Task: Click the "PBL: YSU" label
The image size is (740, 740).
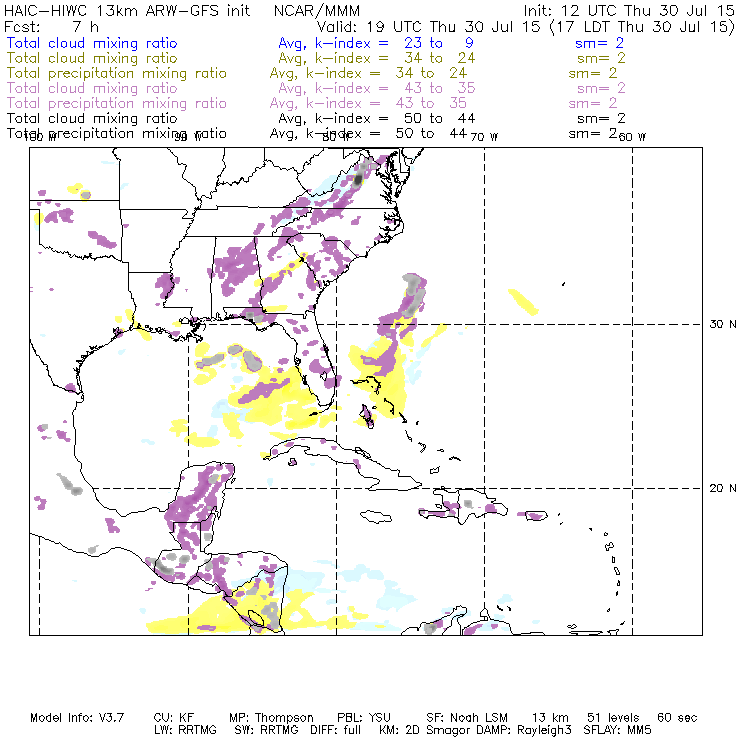Action: coord(364,718)
